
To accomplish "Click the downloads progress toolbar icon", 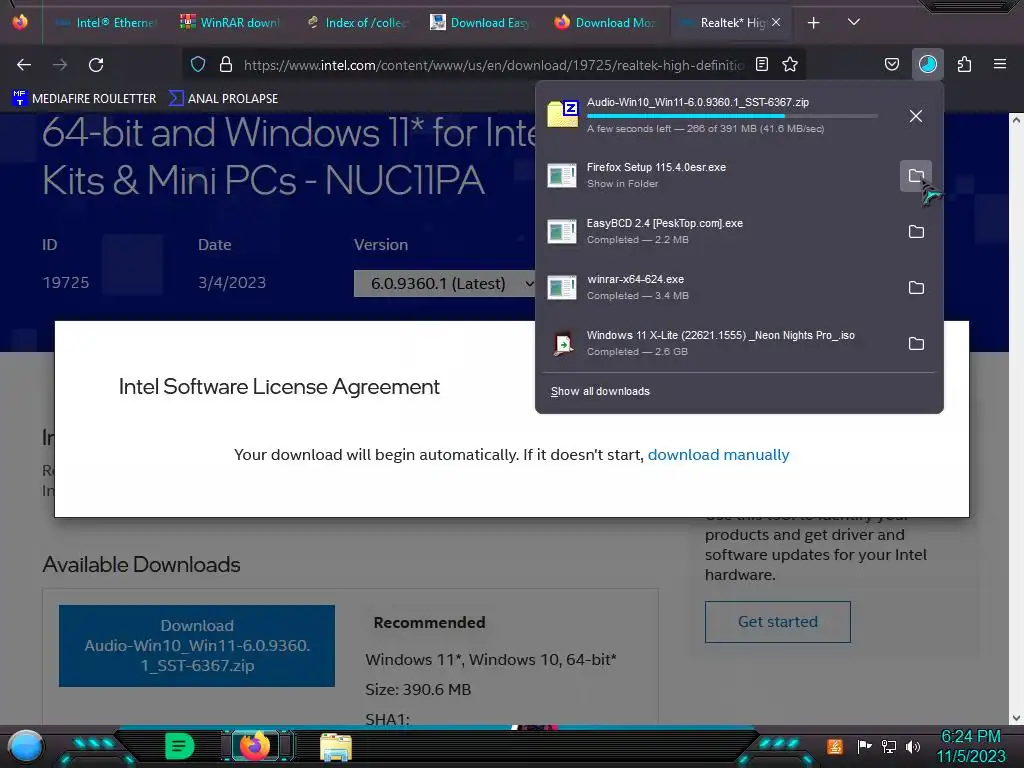I will pos(927,65).
